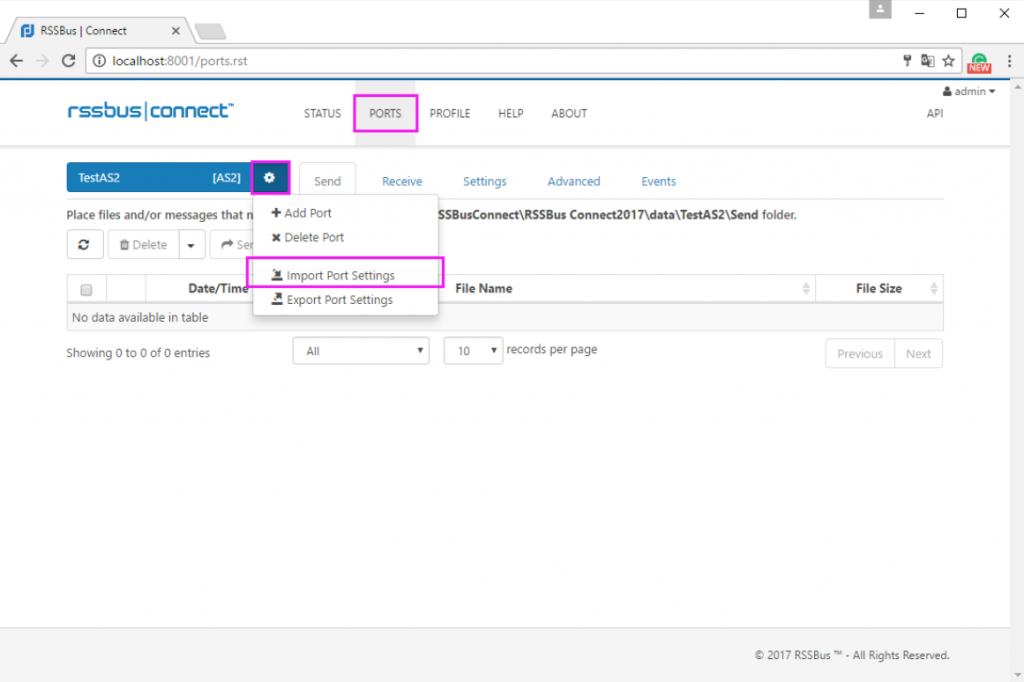Screen dimensions: 1024x682
Task: Select Import Port Settings from menu
Action: (x=340, y=275)
